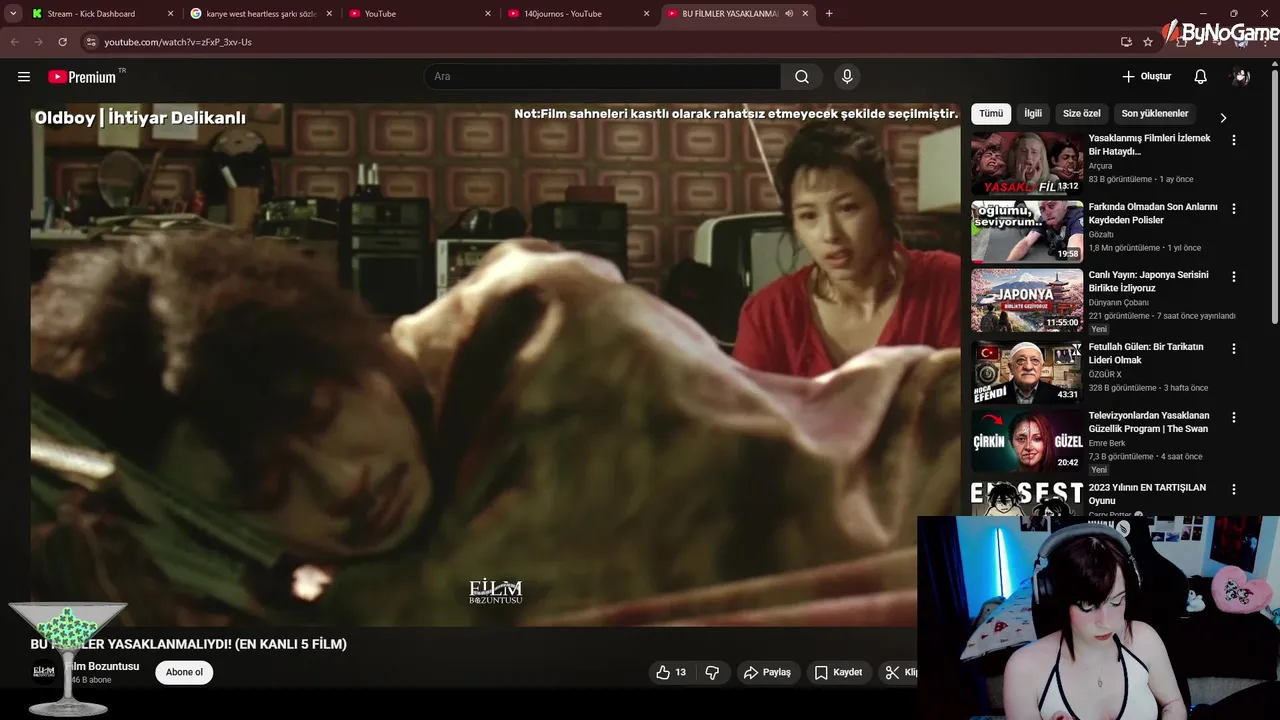The width and height of the screenshot is (1280, 720).
Task: Select the Size özel filter chip
Action: click(1082, 114)
